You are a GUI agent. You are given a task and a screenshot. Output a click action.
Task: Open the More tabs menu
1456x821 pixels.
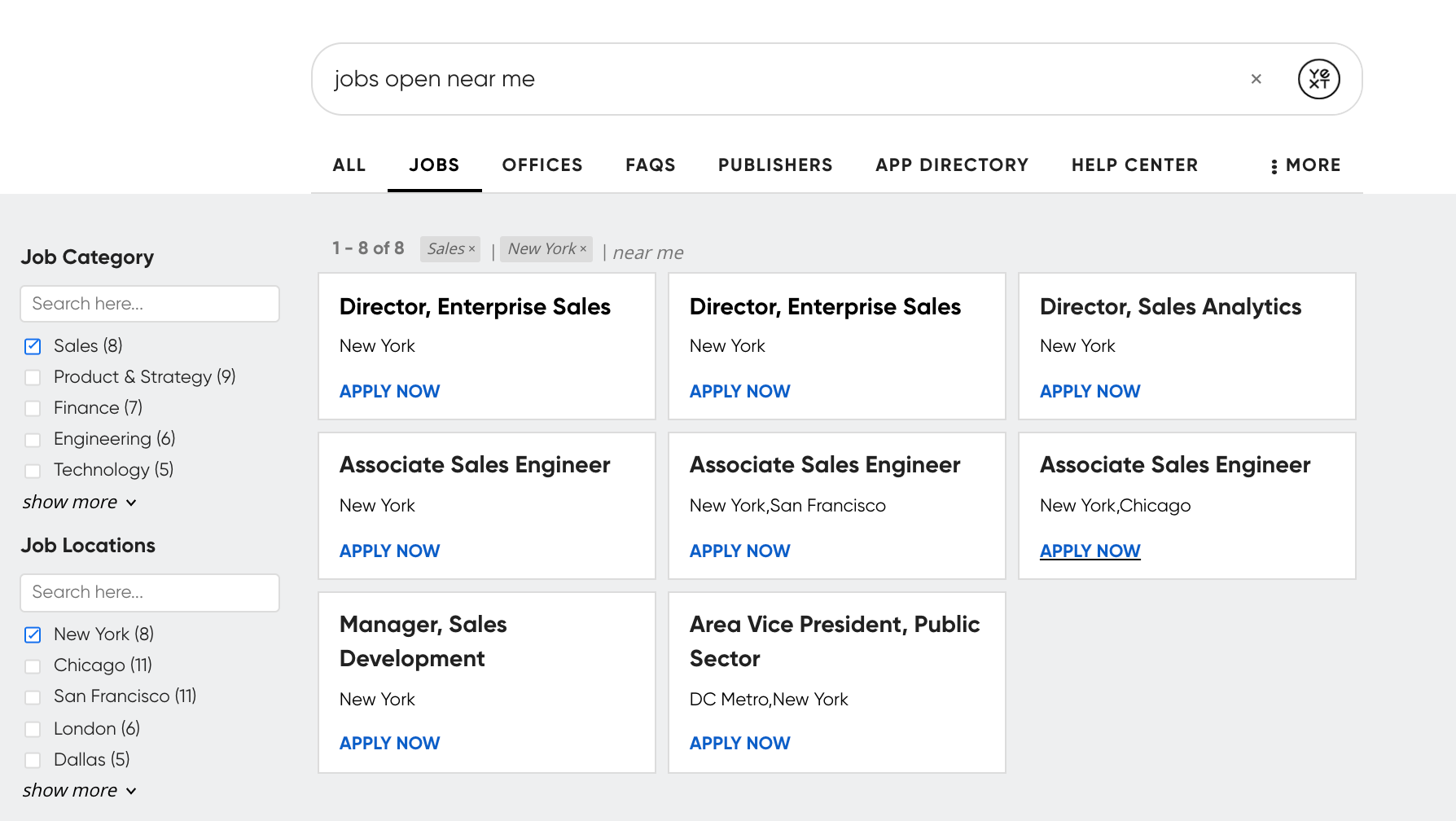(1305, 165)
